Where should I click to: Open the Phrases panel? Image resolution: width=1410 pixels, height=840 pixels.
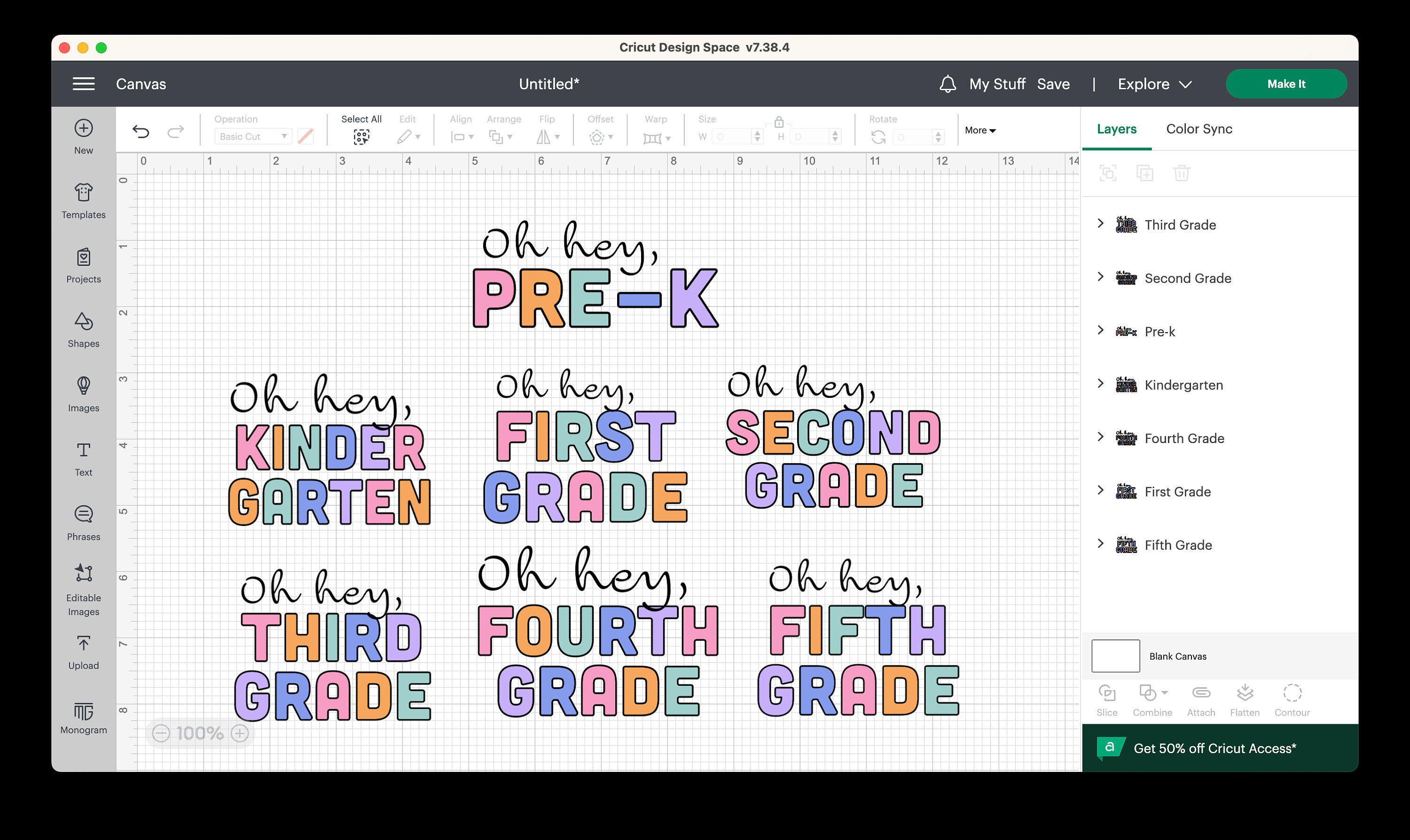point(83,523)
